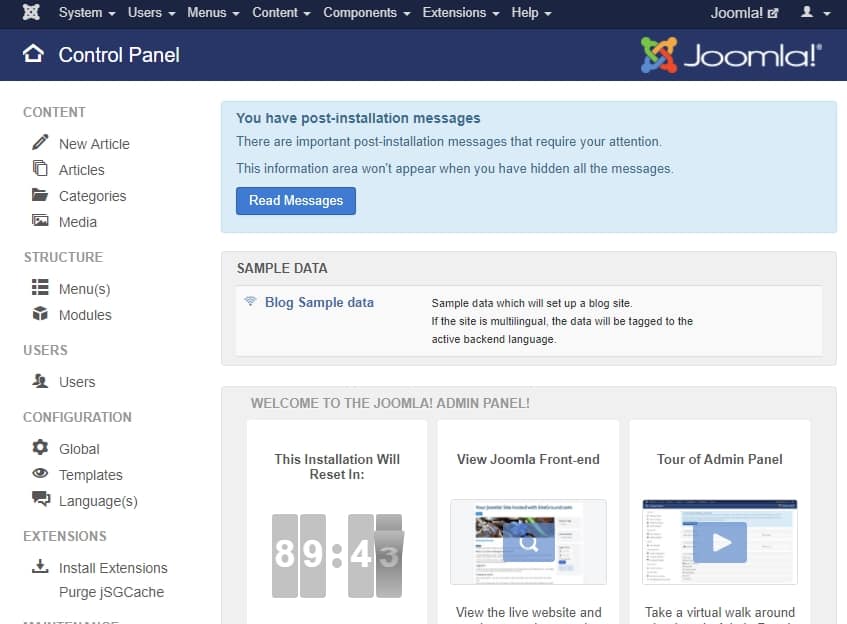Click the user account icon in top bar
Screen dimensions: 847x624
pyautogui.click(x=807, y=12)
